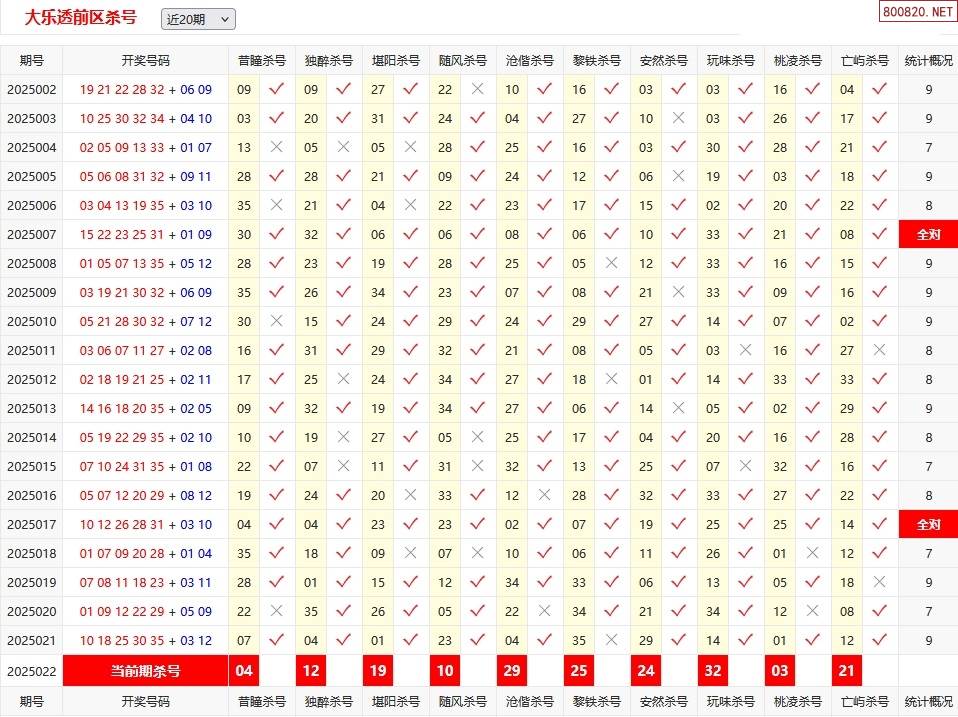Click the 随风杀号 header in the top header row
The height and width of the screenshot is (717, 958).
(x=463, y=60)
